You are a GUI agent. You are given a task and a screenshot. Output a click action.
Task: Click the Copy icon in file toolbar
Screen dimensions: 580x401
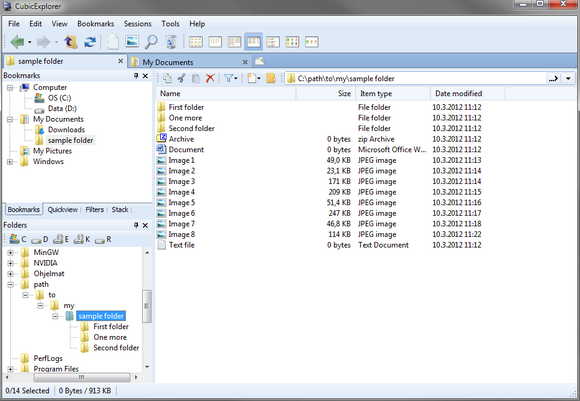pos(167,78)
